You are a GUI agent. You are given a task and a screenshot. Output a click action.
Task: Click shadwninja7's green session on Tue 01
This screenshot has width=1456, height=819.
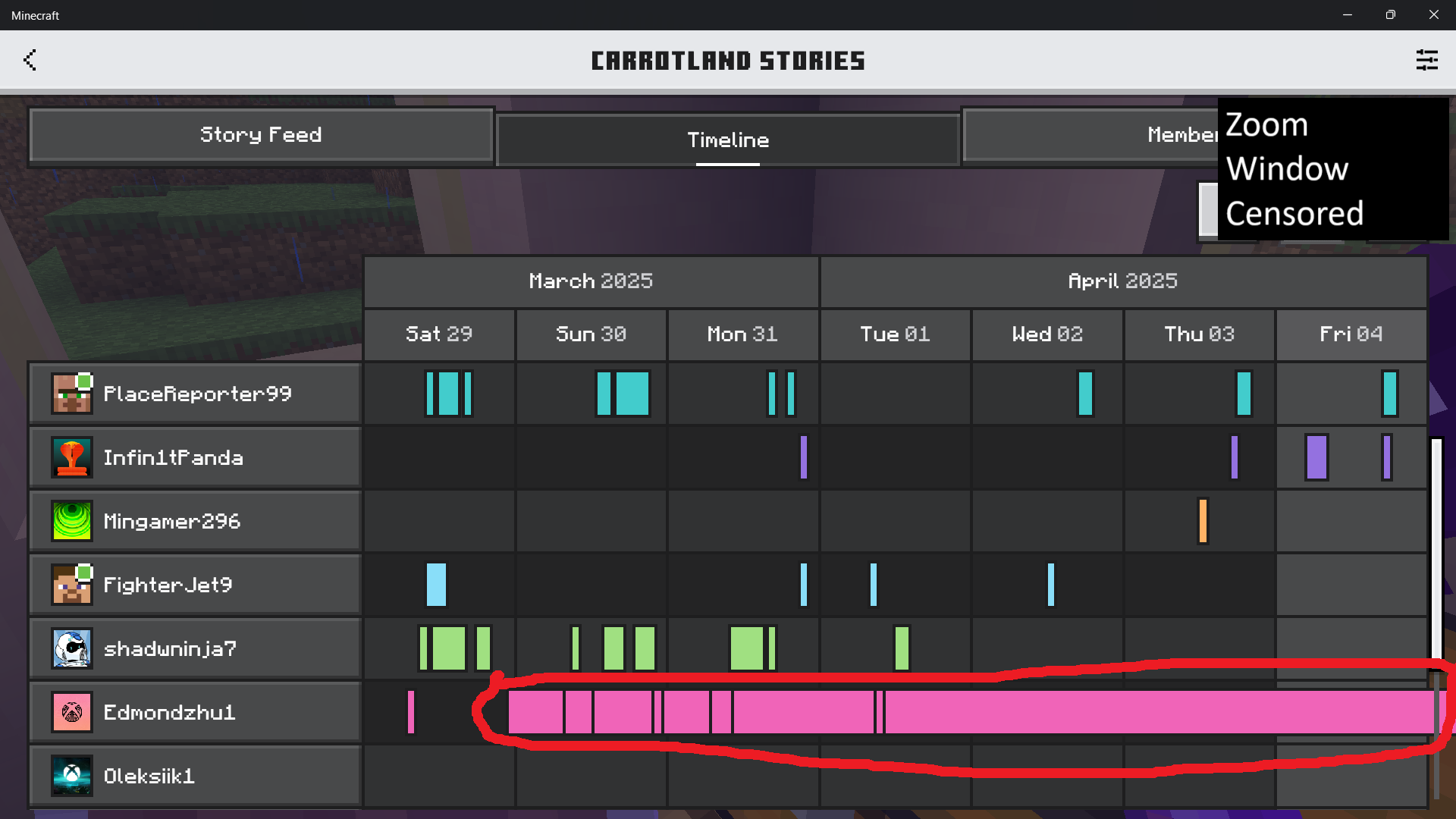click(902, 648)
